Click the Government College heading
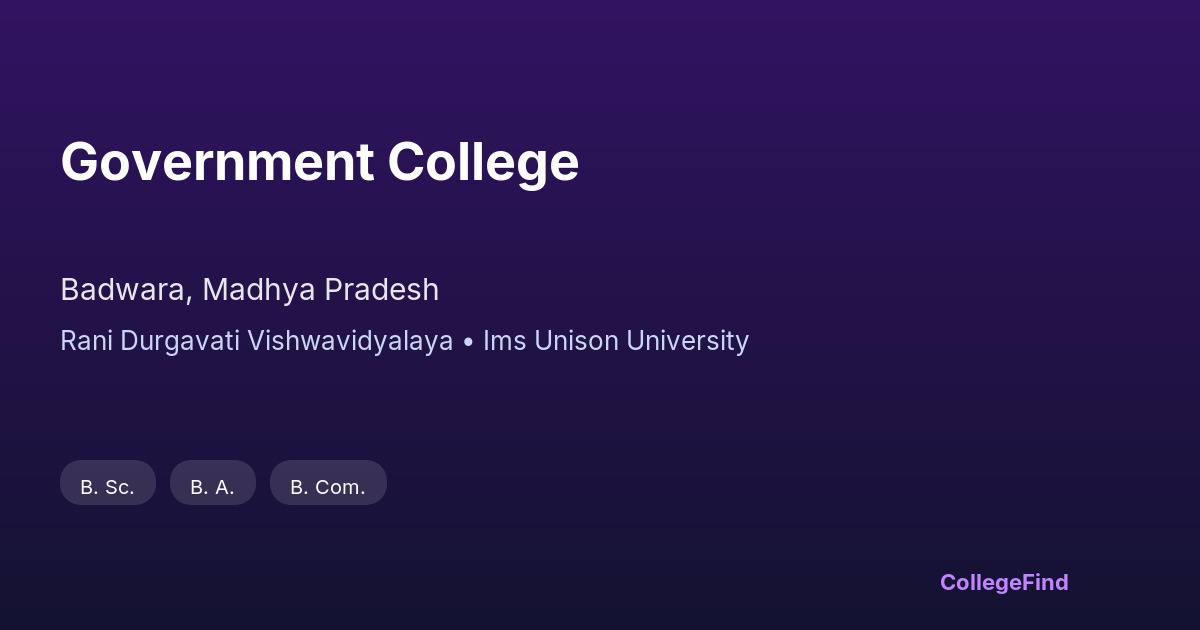Viewport: 1200px width, 630px height. (320, 162)
